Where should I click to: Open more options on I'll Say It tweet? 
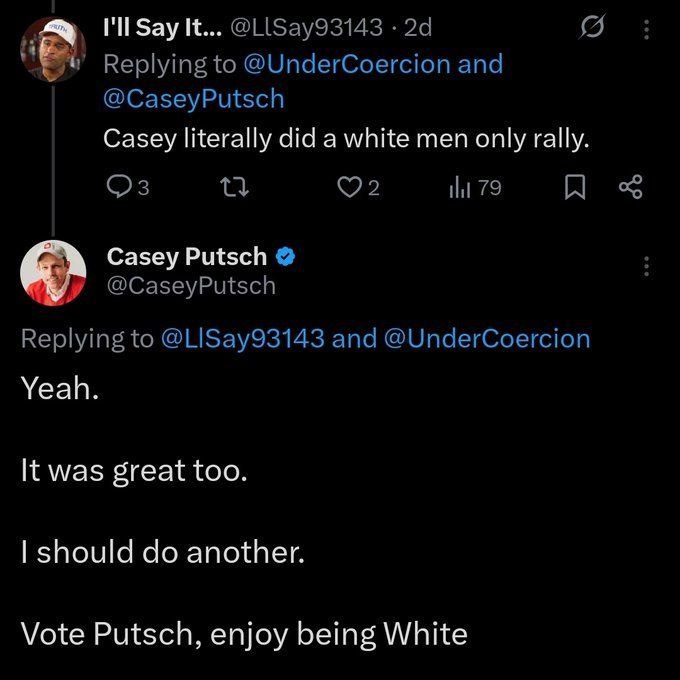tap(647, 31)
